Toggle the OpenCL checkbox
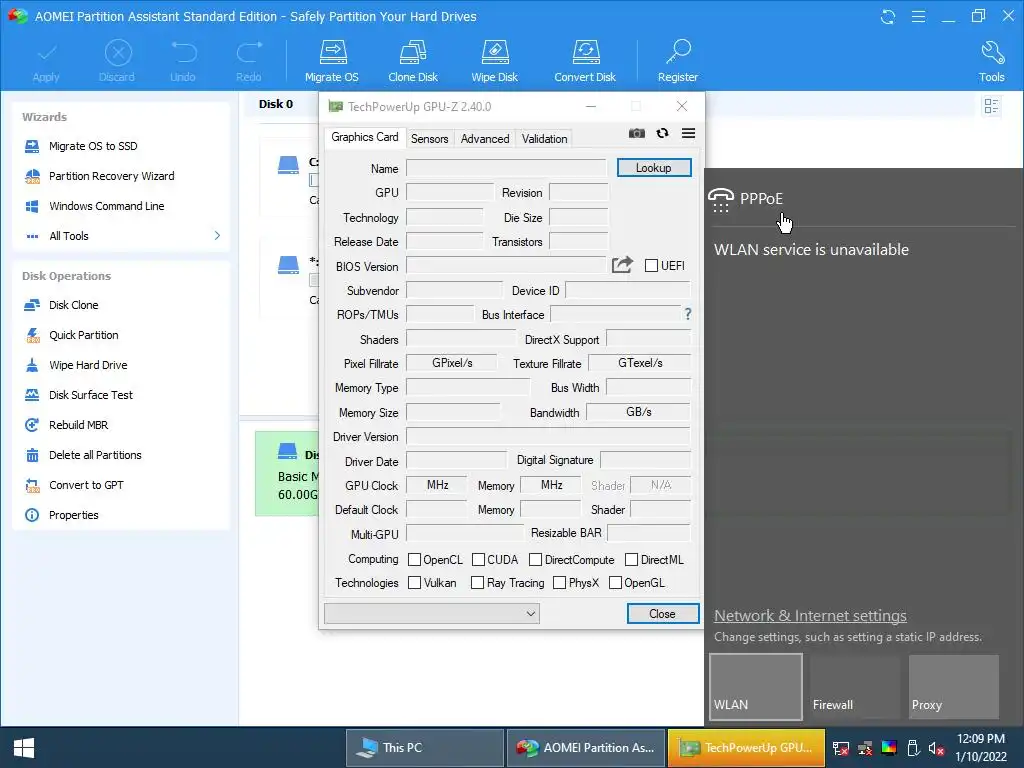The image size is (1024, 768). click(x=414, y=560)
